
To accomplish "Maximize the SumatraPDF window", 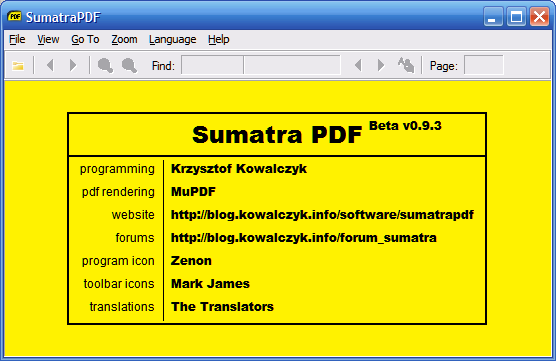I will tap(516, 17).
